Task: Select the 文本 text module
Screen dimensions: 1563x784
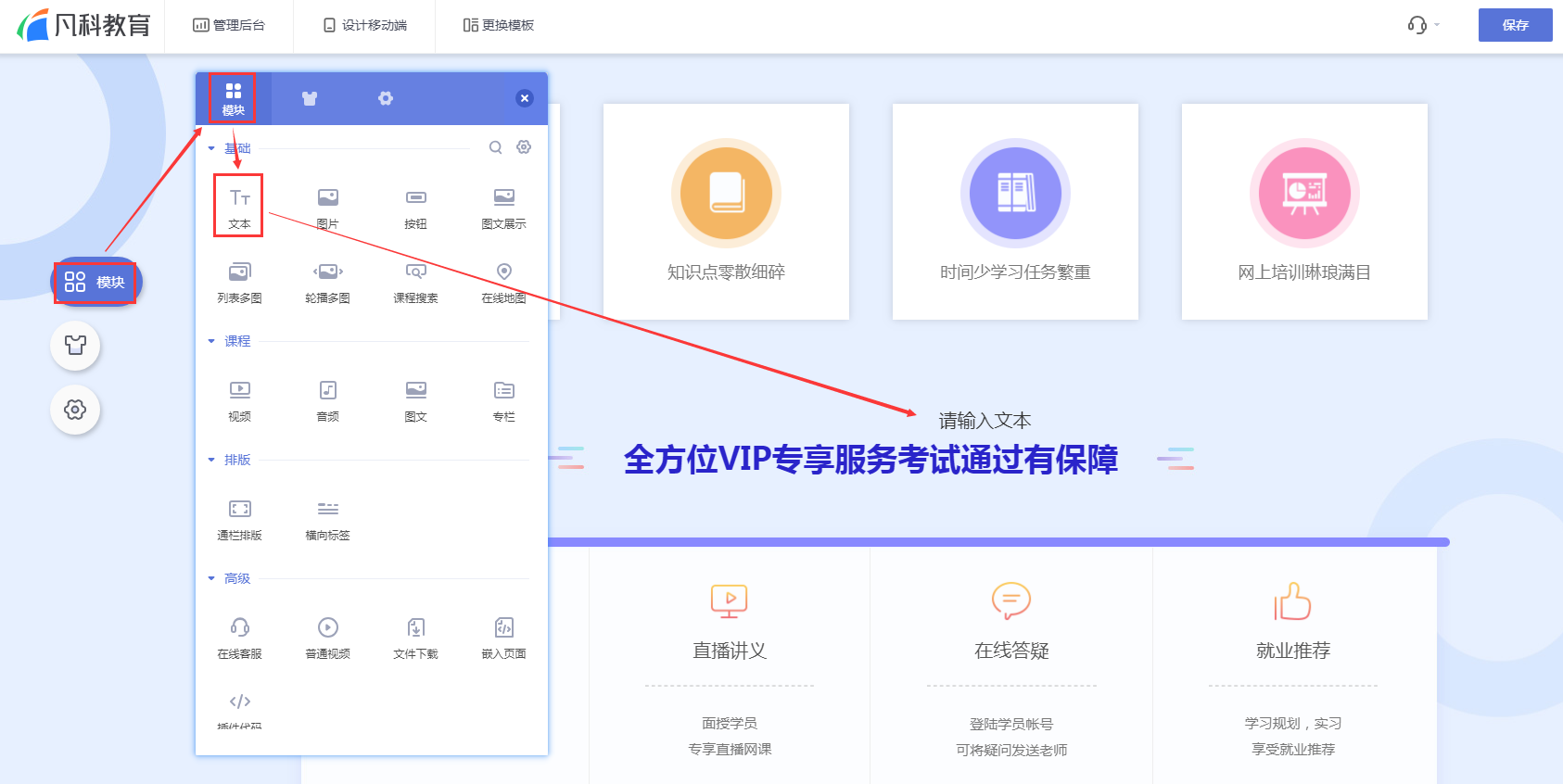Action: click(239, 207)
